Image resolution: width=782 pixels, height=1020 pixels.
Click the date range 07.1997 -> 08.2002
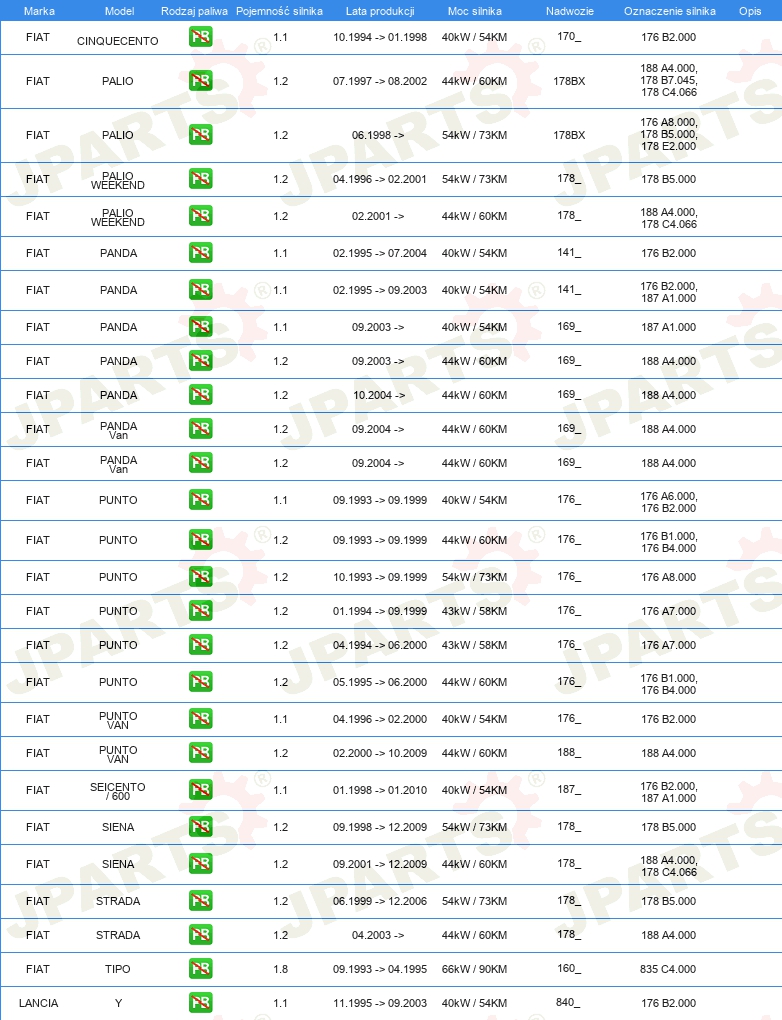click(380, 81)
